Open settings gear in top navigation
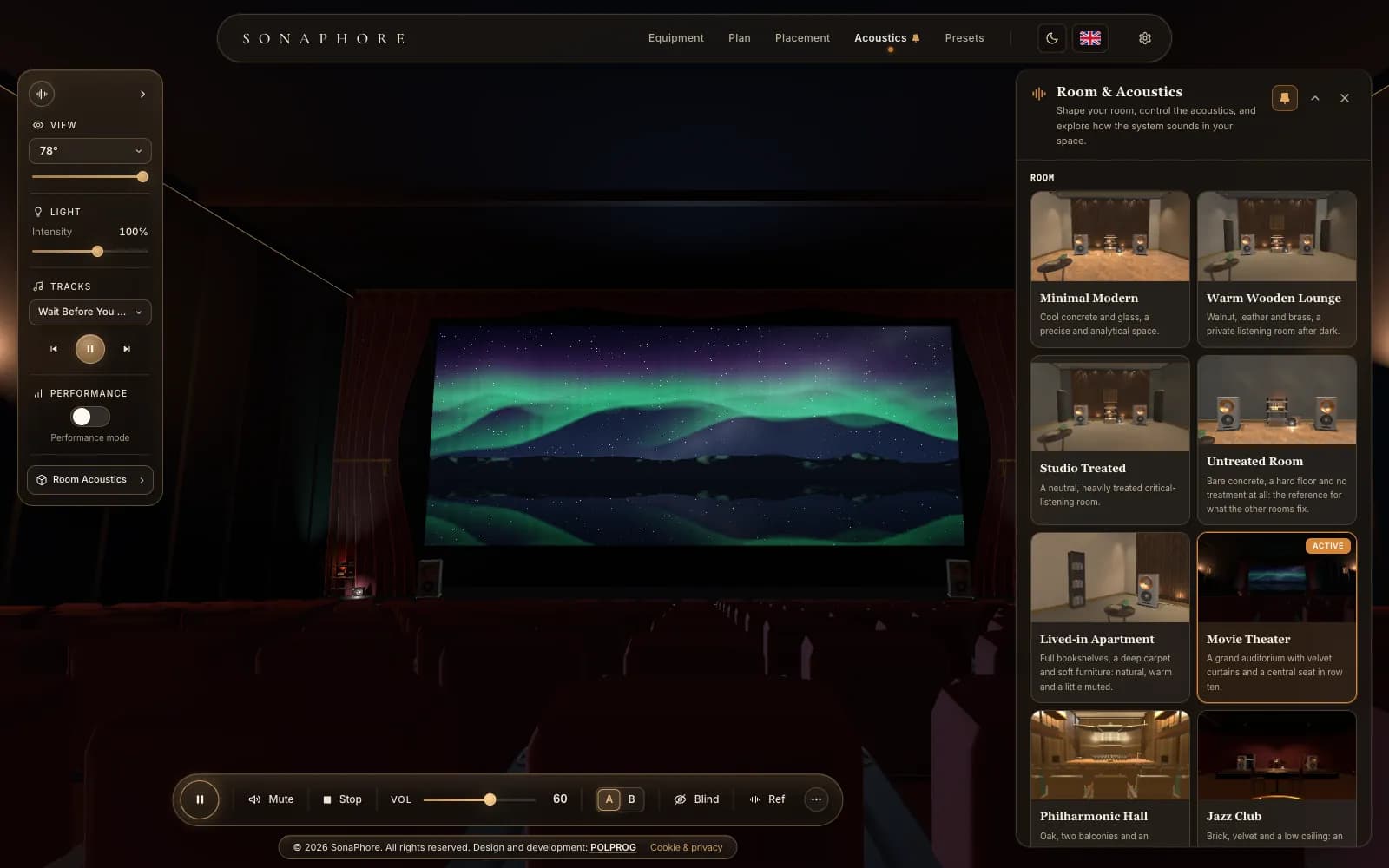 [x=1145, y=38]
